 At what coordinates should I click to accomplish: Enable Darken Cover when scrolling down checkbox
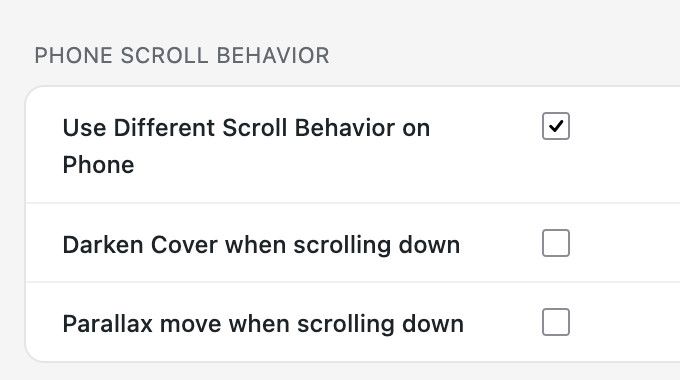click(x=556, y=243)
